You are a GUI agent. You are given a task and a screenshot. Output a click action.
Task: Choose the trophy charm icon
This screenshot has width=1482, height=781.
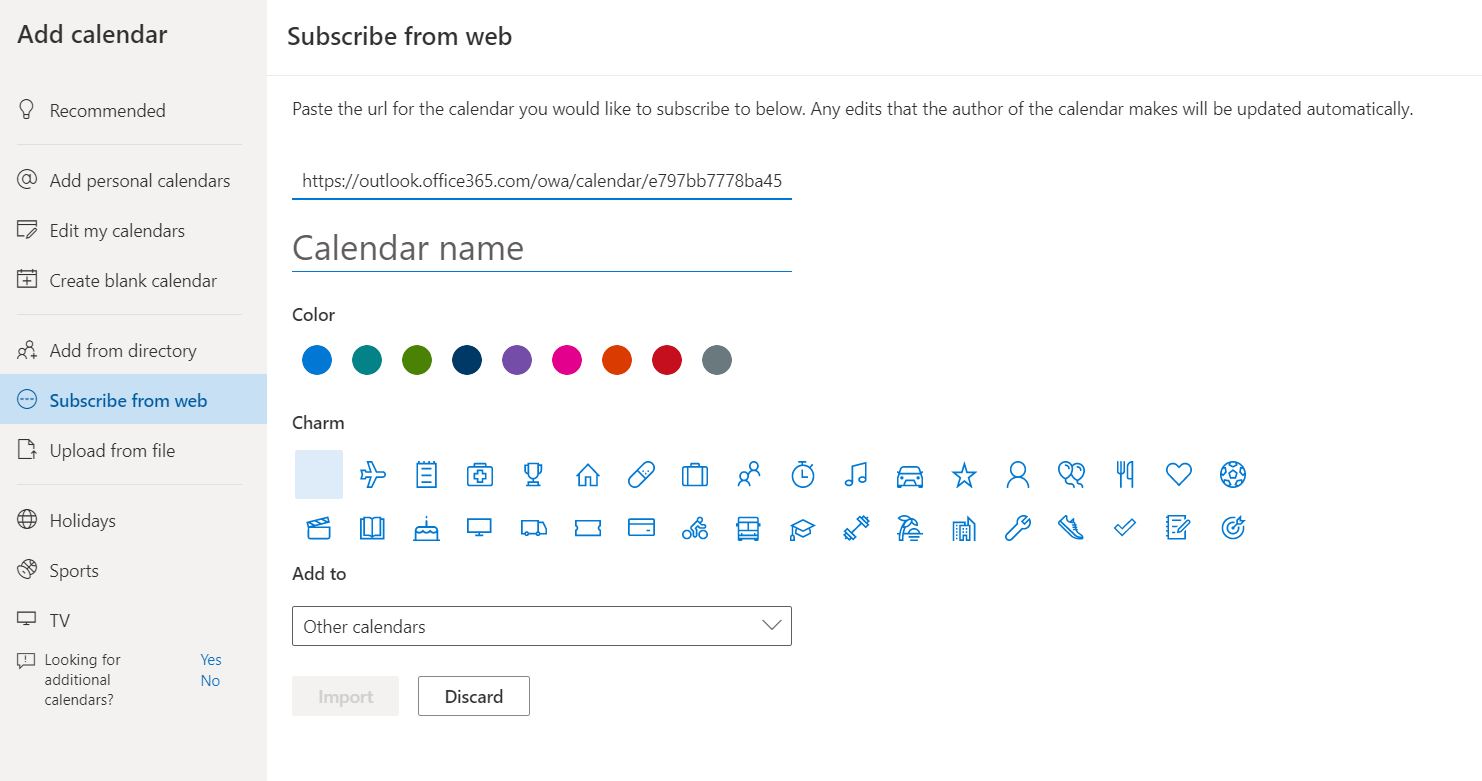coord(533,474)
